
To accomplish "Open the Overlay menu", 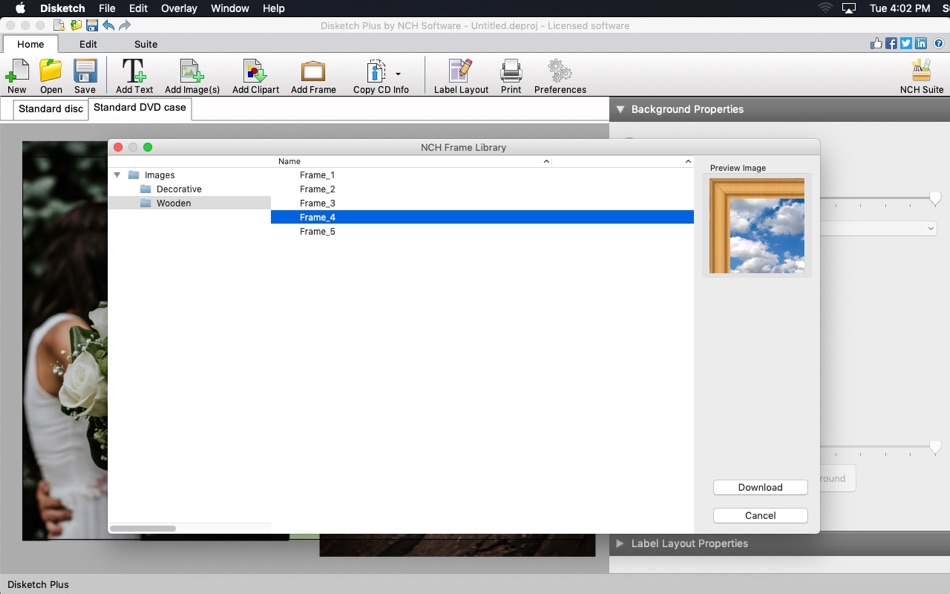I will [179, 8].
